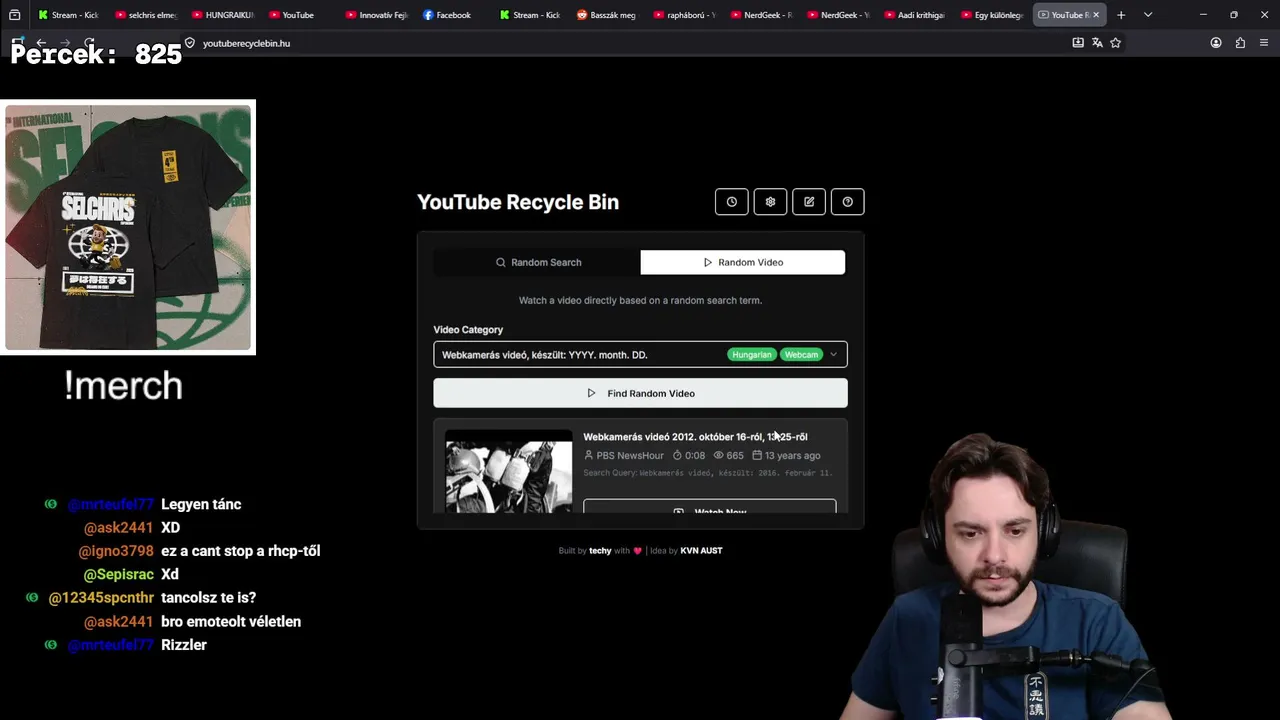1280x720 pixels.
Task: Switch to the Egy különleges browser tab
Action: tap(992, 15)
